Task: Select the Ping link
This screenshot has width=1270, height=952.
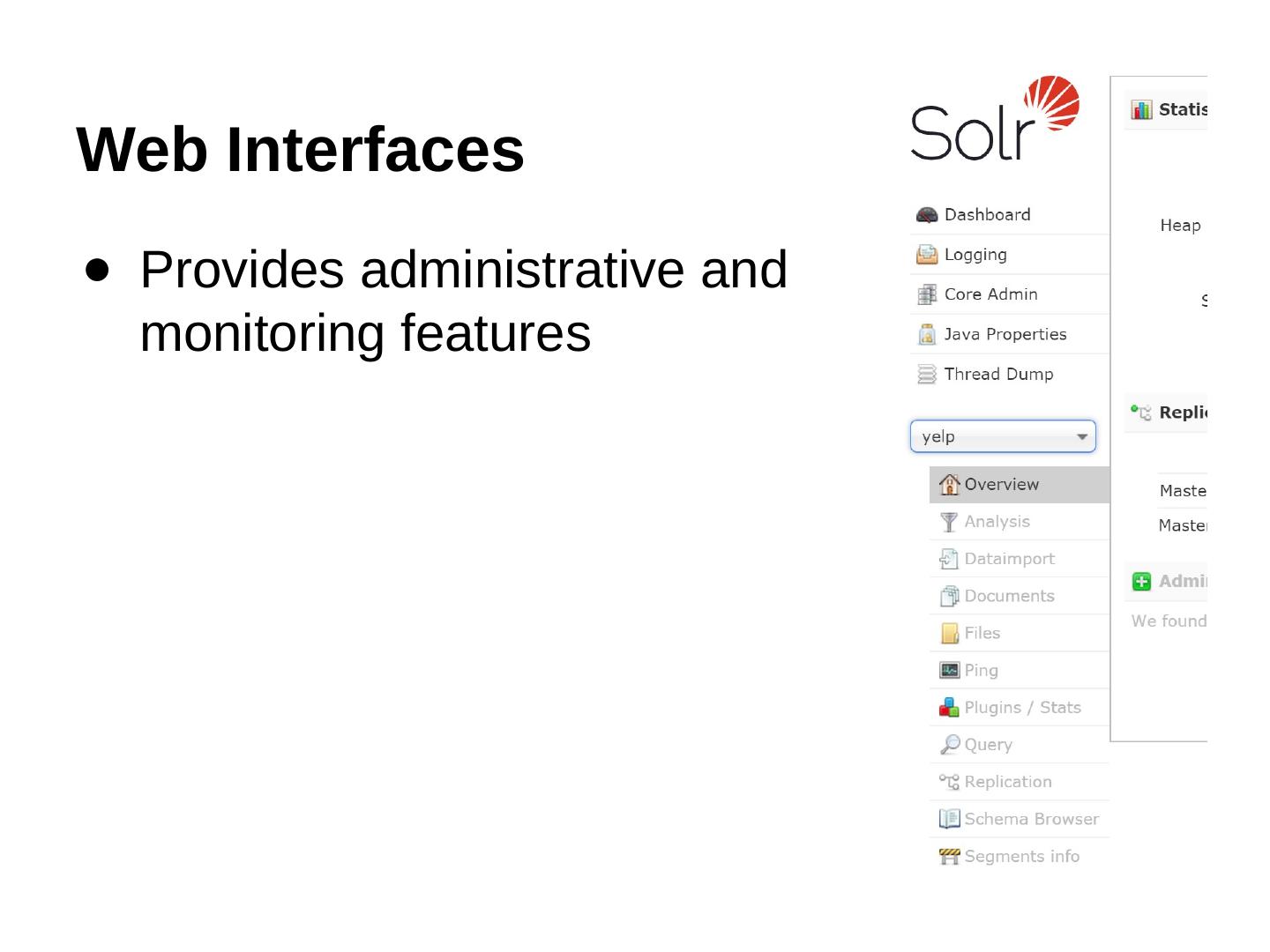Action: tap(1020, 671)
